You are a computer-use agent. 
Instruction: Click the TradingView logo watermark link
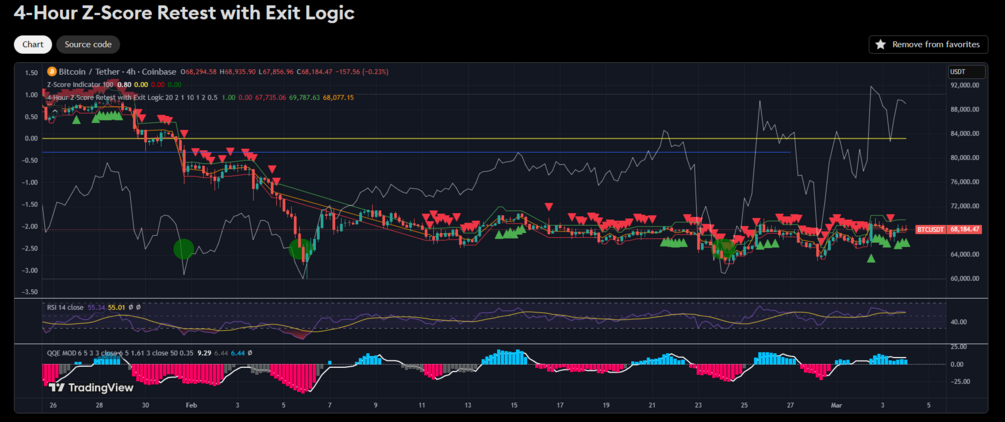pos(92,387)
